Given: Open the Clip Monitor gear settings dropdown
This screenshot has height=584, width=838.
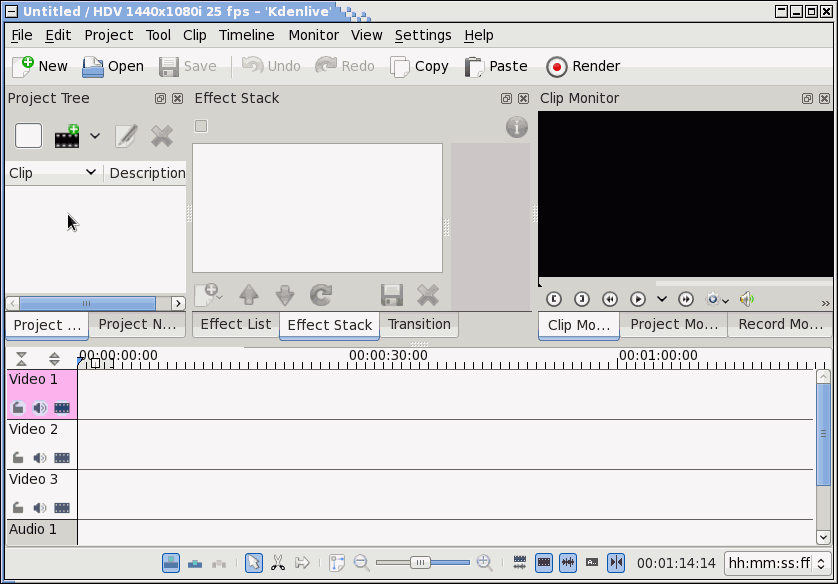Looking at the screenshot, I should (717, 299).
